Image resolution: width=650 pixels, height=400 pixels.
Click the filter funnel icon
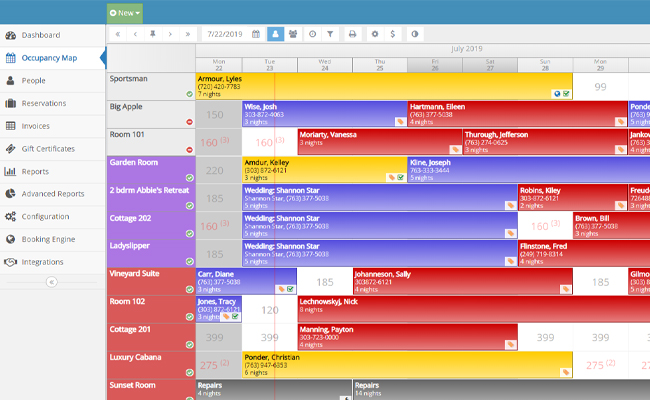click(330, 34)
